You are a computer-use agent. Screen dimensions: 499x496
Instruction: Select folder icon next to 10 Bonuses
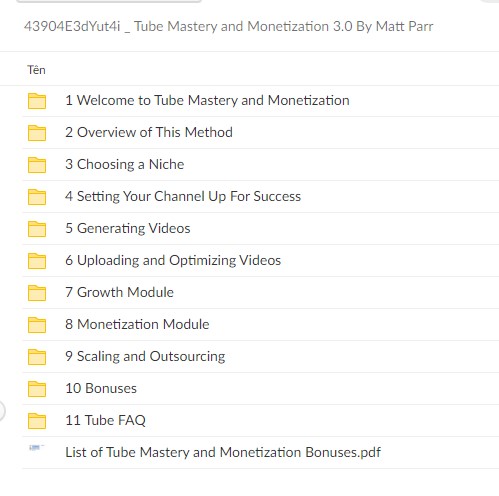coord(37,389)
